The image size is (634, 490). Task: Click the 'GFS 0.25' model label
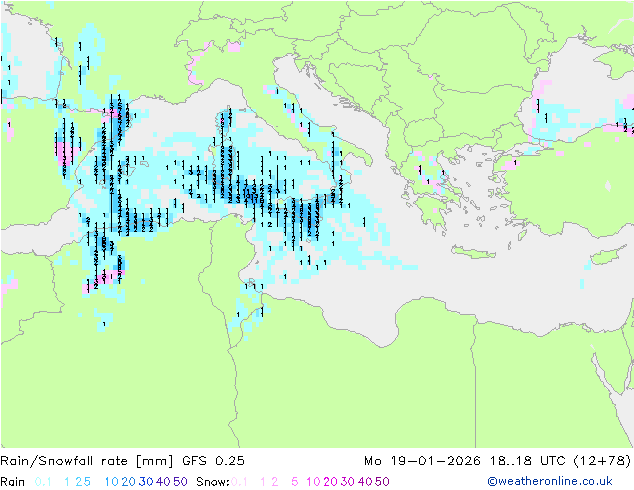(213, 461)
